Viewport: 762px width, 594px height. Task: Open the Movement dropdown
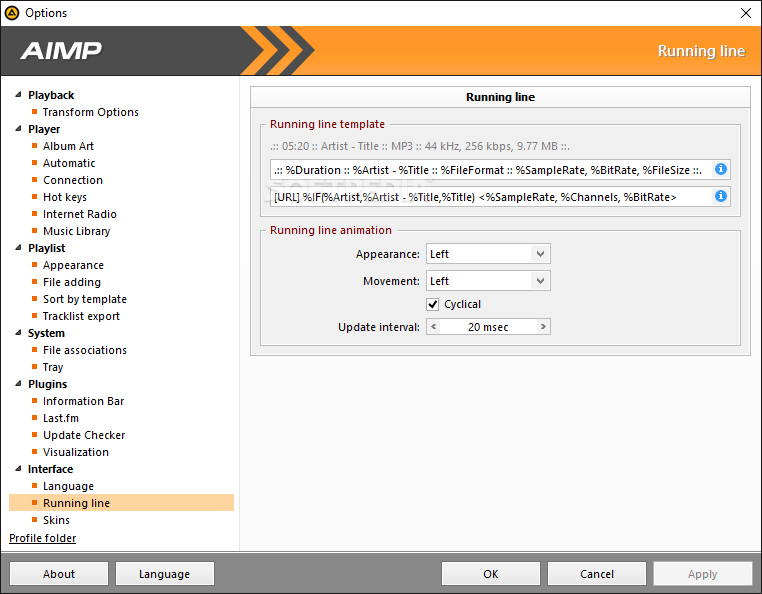pyautogui.click(x=488, y=281)
